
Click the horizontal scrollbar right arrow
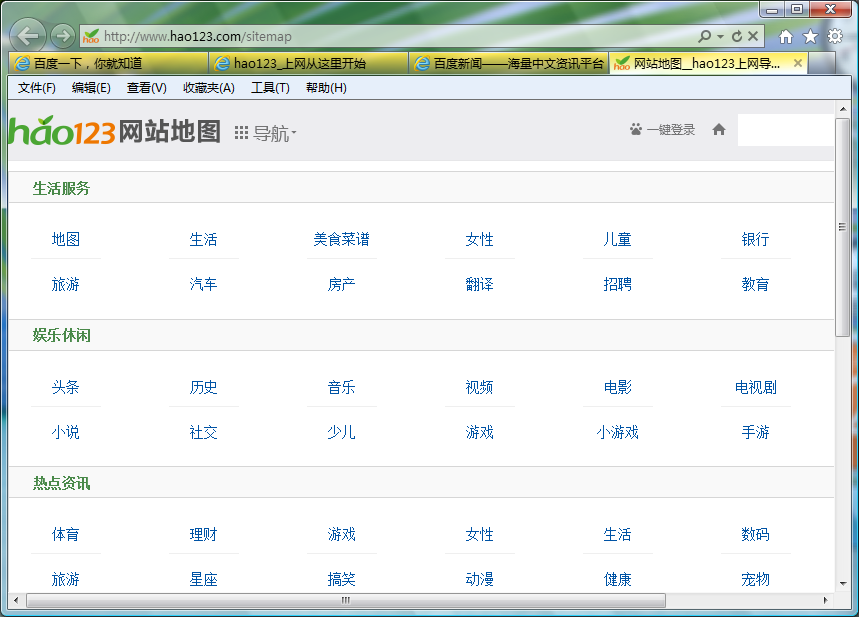[x=826, y=601]
